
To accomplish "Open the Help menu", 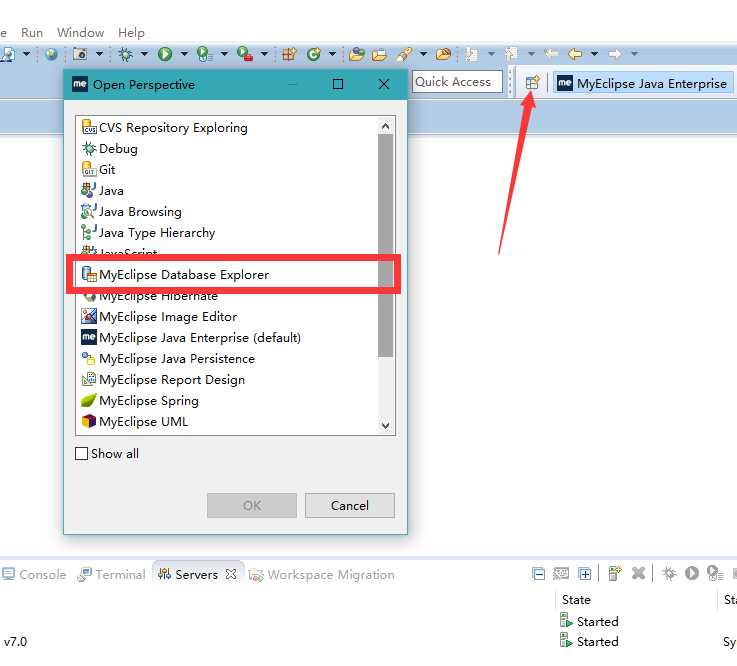I will [131, 32].
